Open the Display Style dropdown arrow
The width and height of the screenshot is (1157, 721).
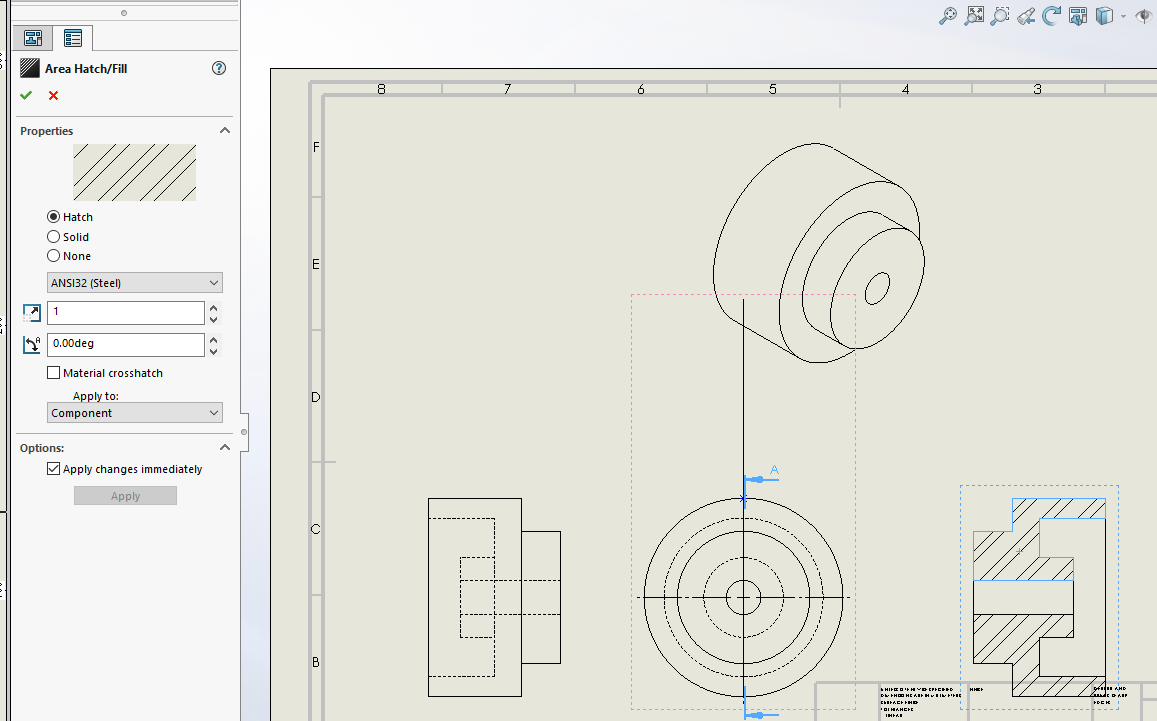click(x=1123, y=16)
